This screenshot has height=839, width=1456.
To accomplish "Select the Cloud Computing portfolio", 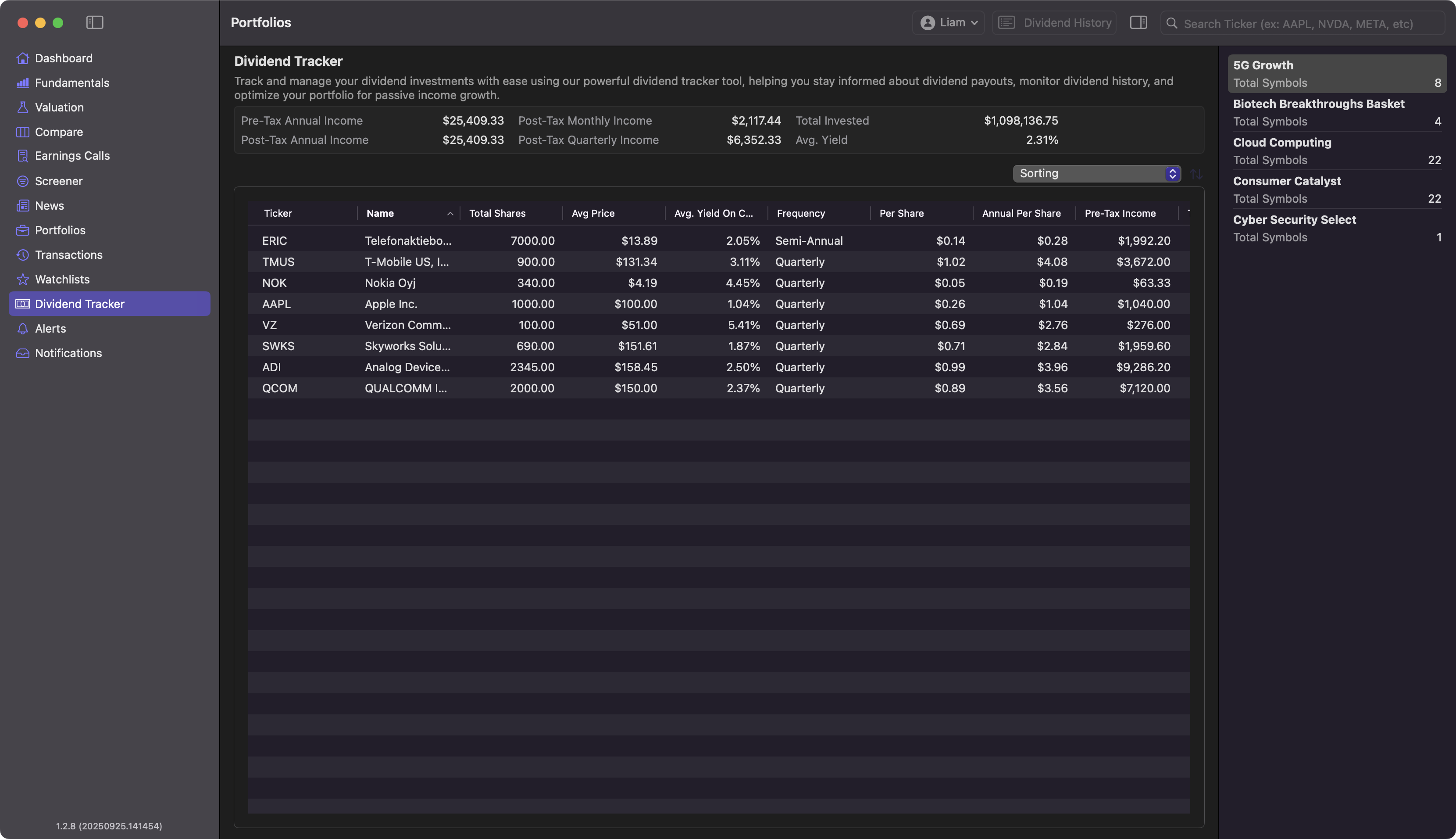I will (x=1336, y=151).
